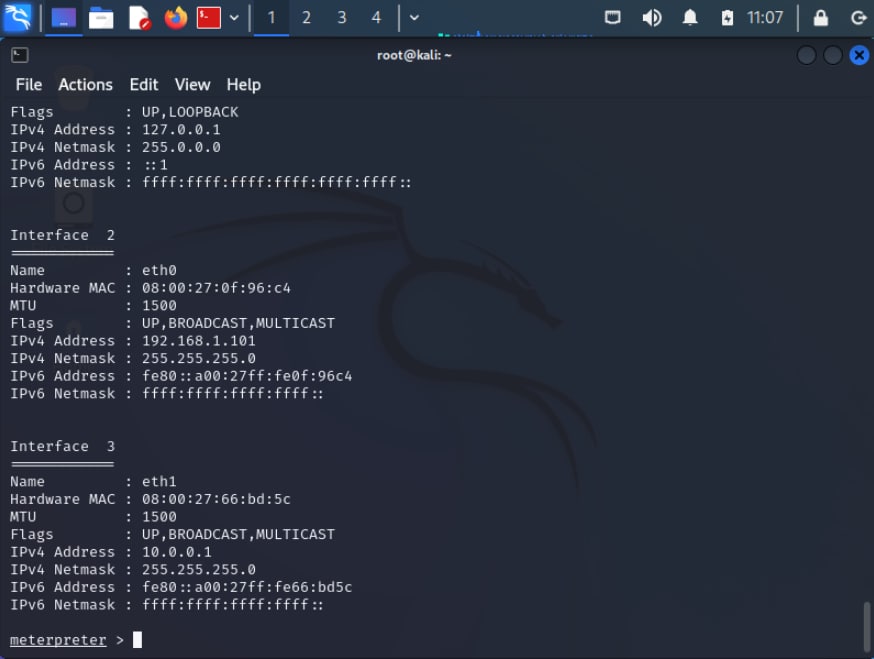Viewport: 874px width, 659px height.
Task: Click the Interface 3 heading
Action: 62,447
